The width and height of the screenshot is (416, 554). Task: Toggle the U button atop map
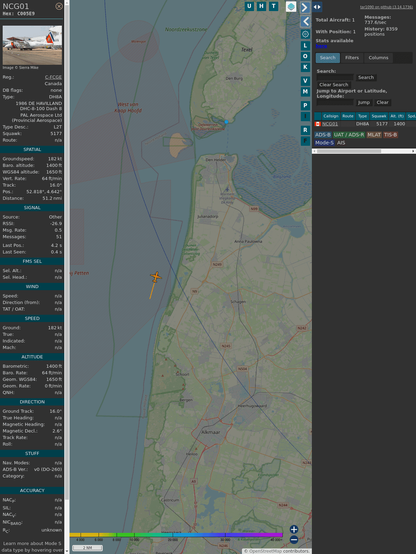coord(249,6)
